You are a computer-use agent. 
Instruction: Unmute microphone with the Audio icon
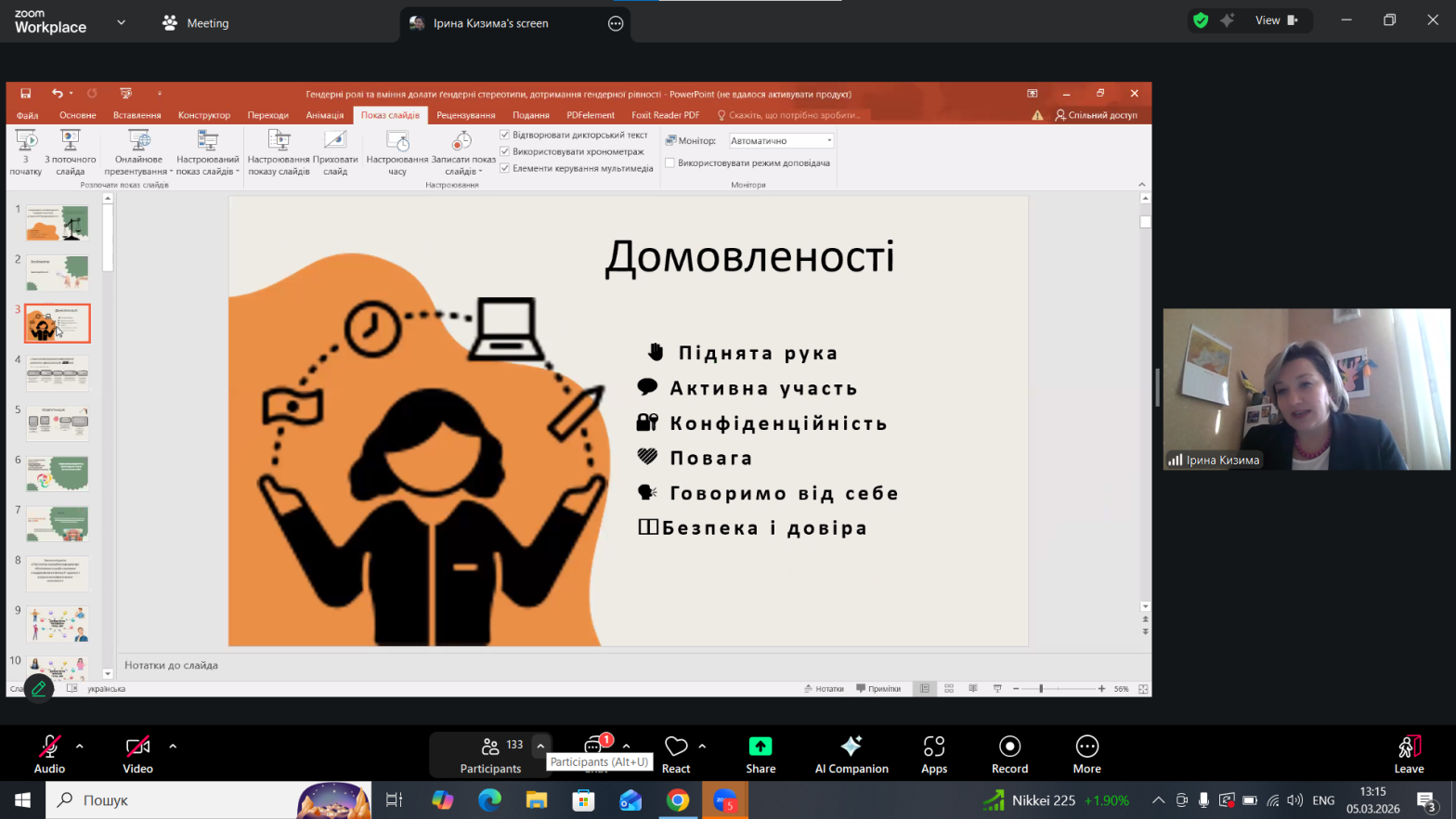point(49,747)
